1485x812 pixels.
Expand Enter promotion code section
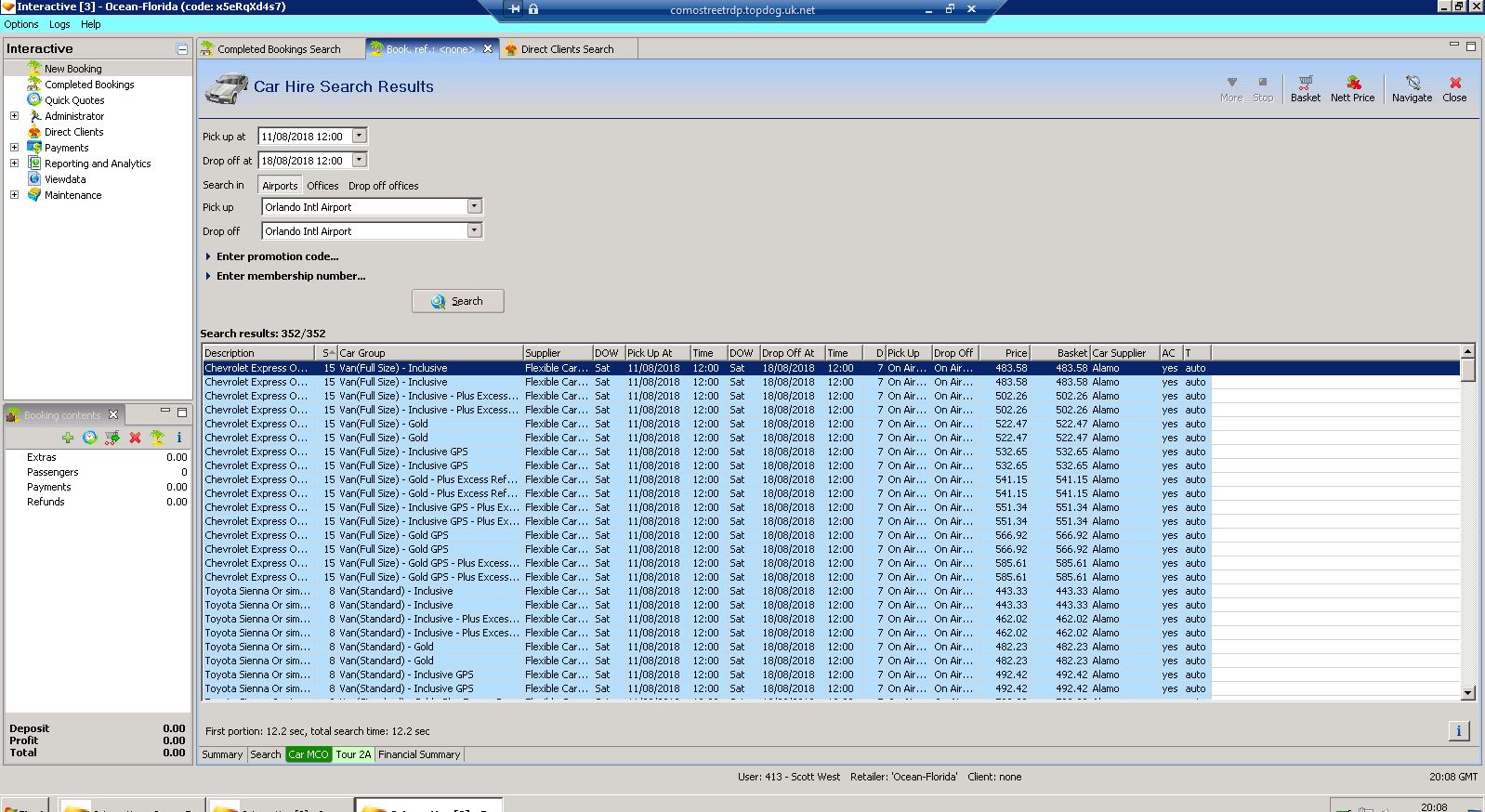[277, 256]
